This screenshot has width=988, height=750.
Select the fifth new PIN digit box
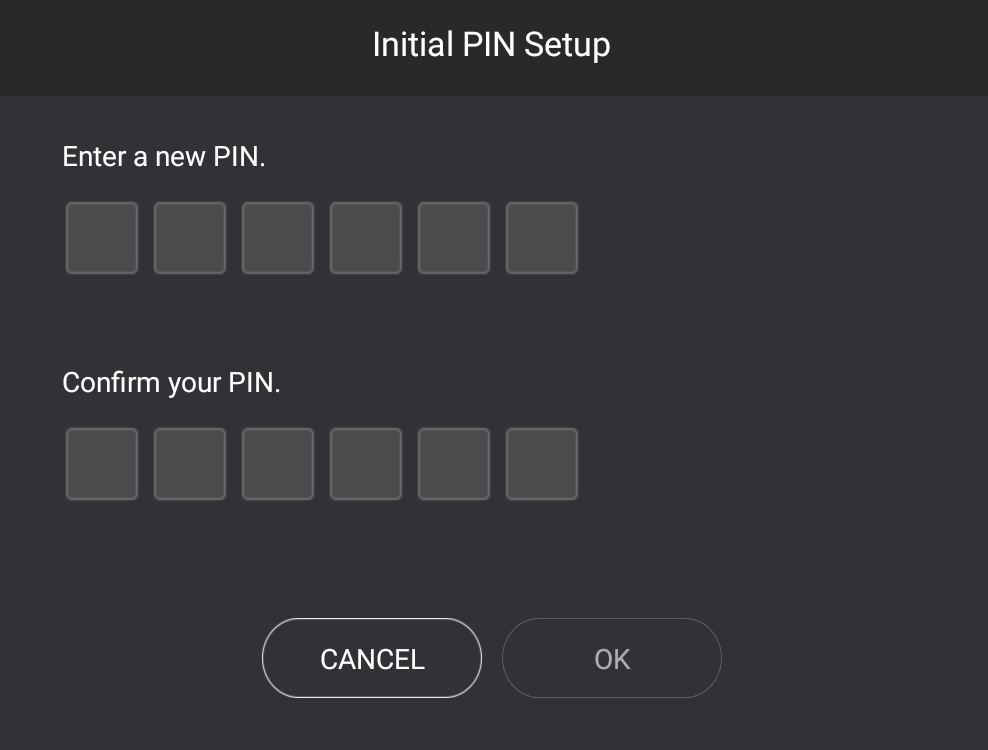(x=454, y=238)
